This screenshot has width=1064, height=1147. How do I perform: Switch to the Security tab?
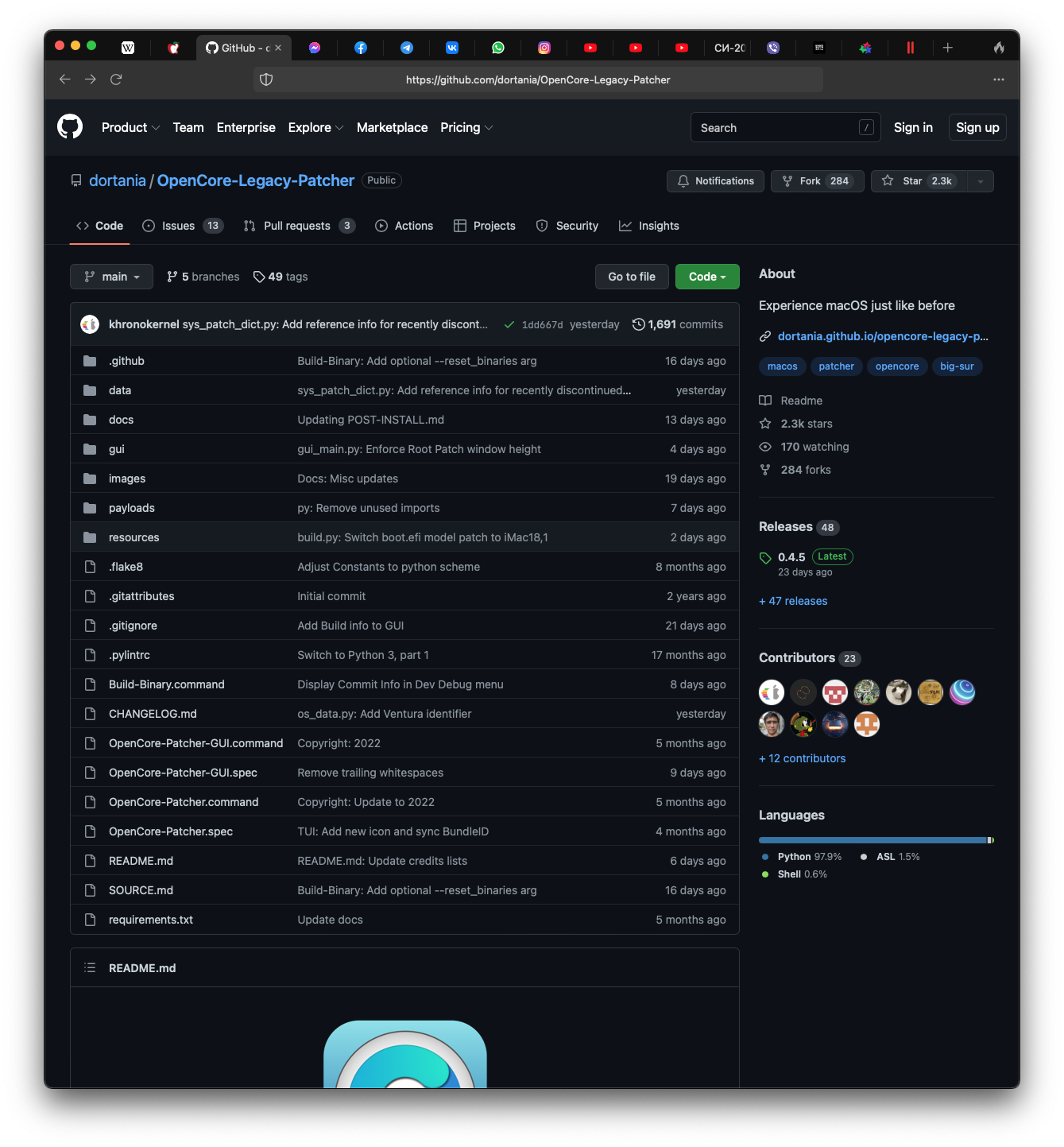(x=567, y=226)
